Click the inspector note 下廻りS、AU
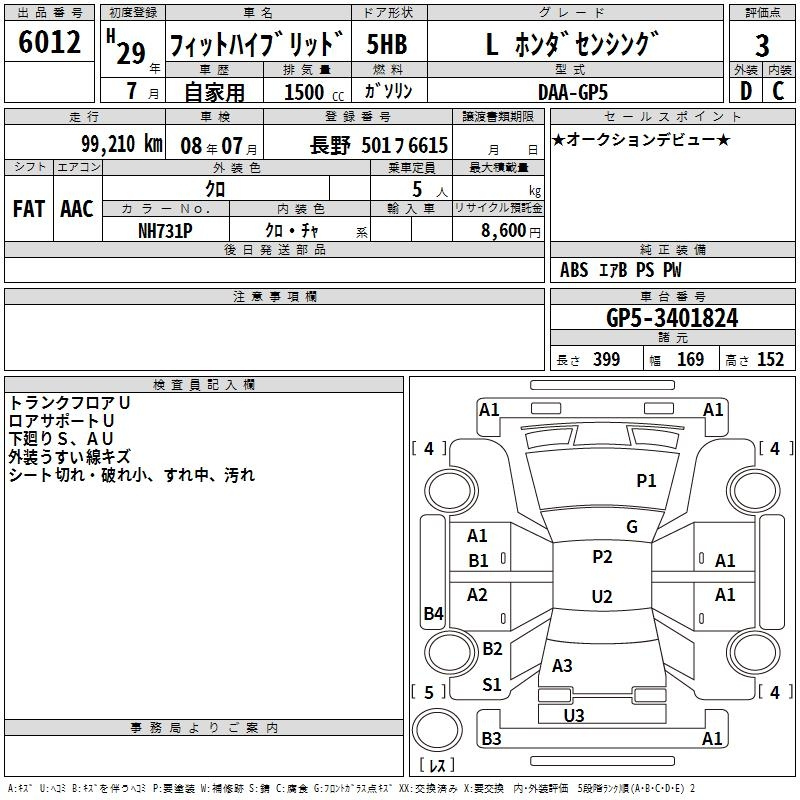Screen dimensions: 800x800 pyautogui.click(x=61, y=439)
